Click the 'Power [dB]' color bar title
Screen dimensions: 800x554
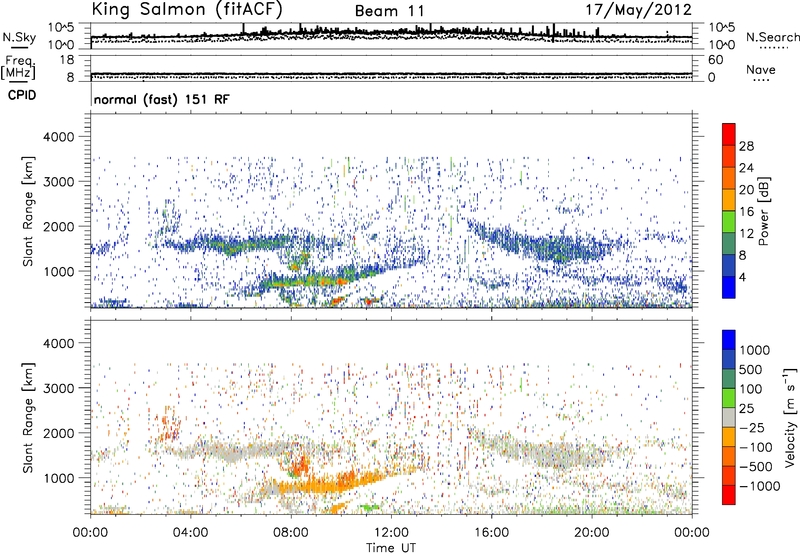(x=764, y=211)
